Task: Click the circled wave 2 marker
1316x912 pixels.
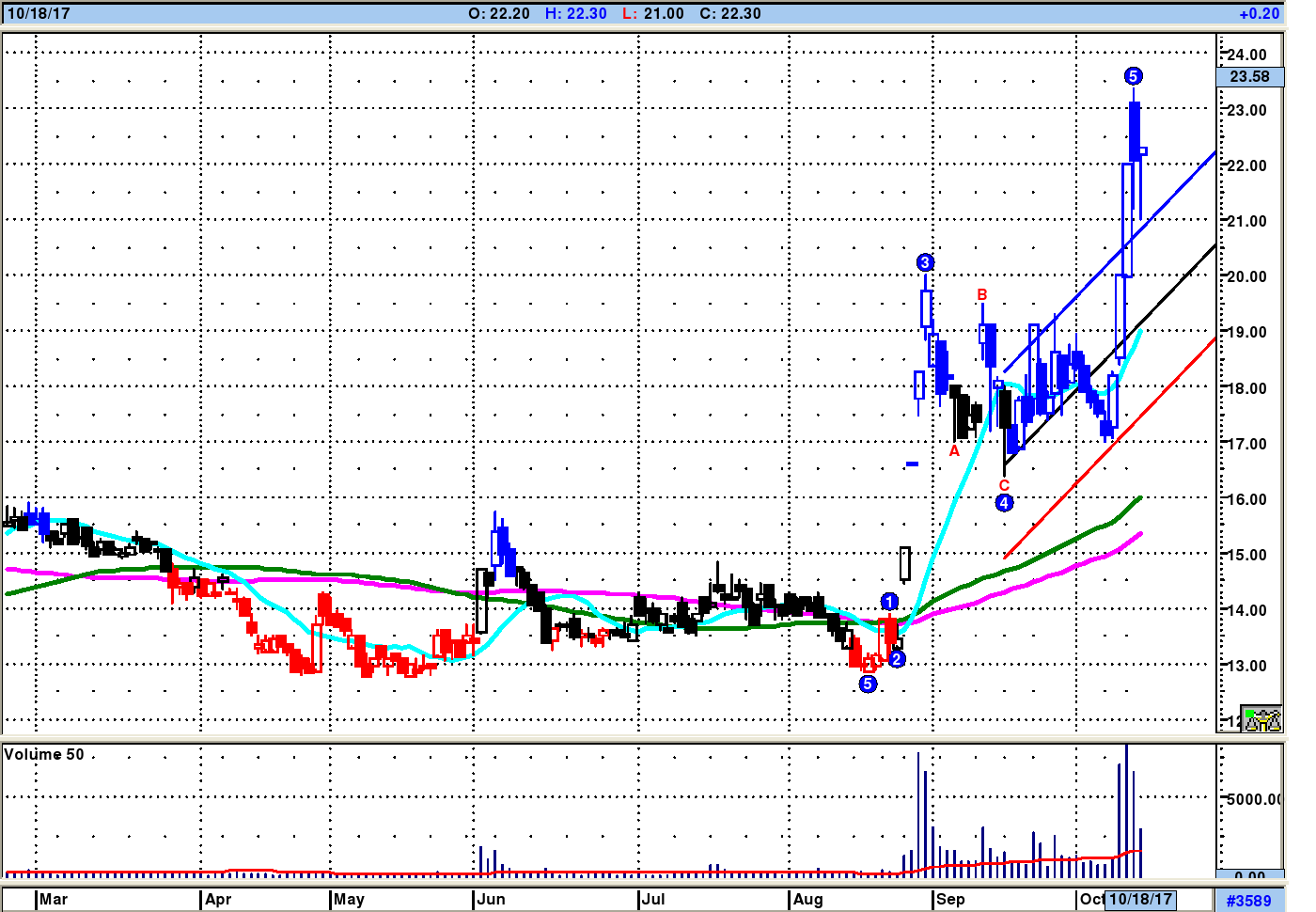Action: tap(897, 659)
